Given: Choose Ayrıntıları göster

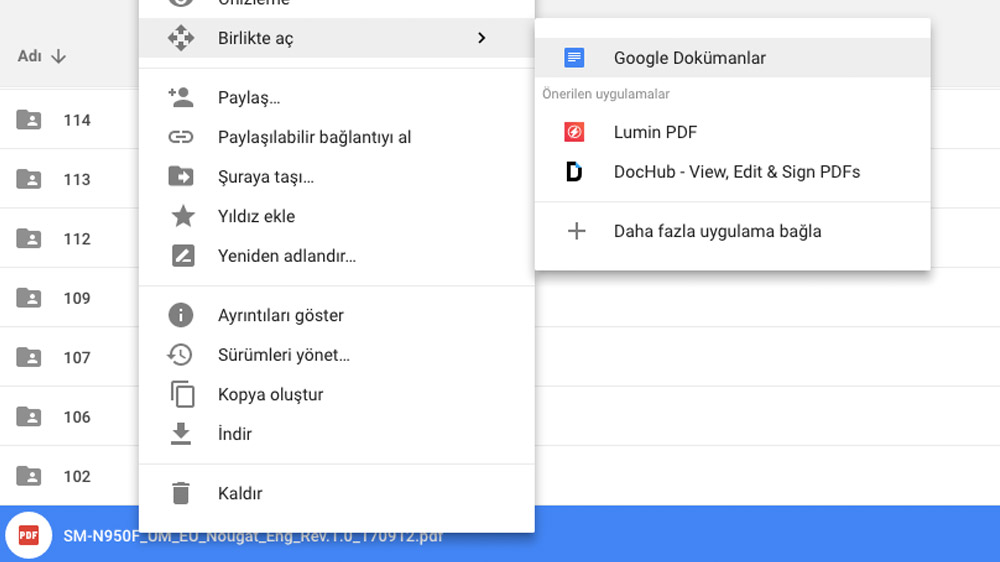Looking at the screenshot, I should click(x=336, y=315).
